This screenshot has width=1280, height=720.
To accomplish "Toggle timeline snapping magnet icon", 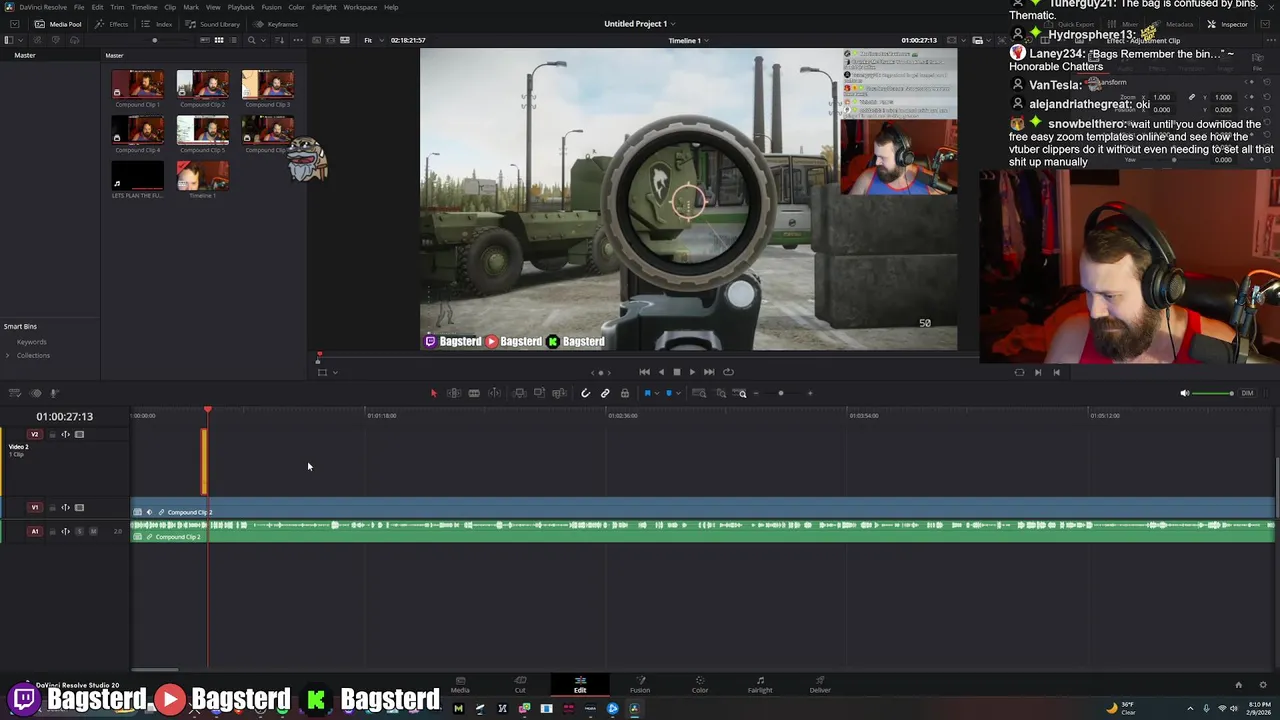I will coord(585,393).
